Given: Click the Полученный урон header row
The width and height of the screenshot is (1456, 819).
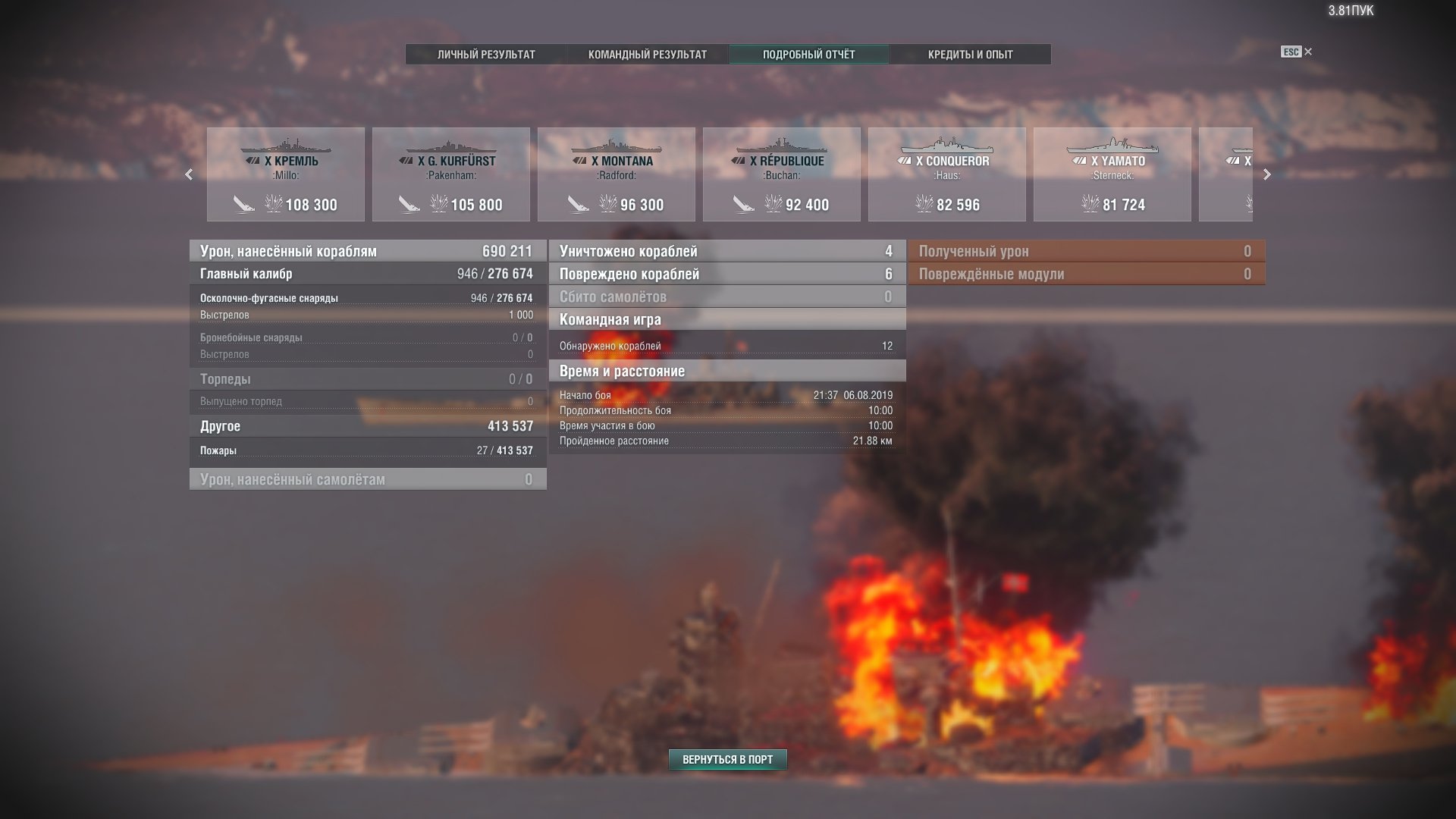Looking at the screenshot, I should click(x=1086, y=251).
